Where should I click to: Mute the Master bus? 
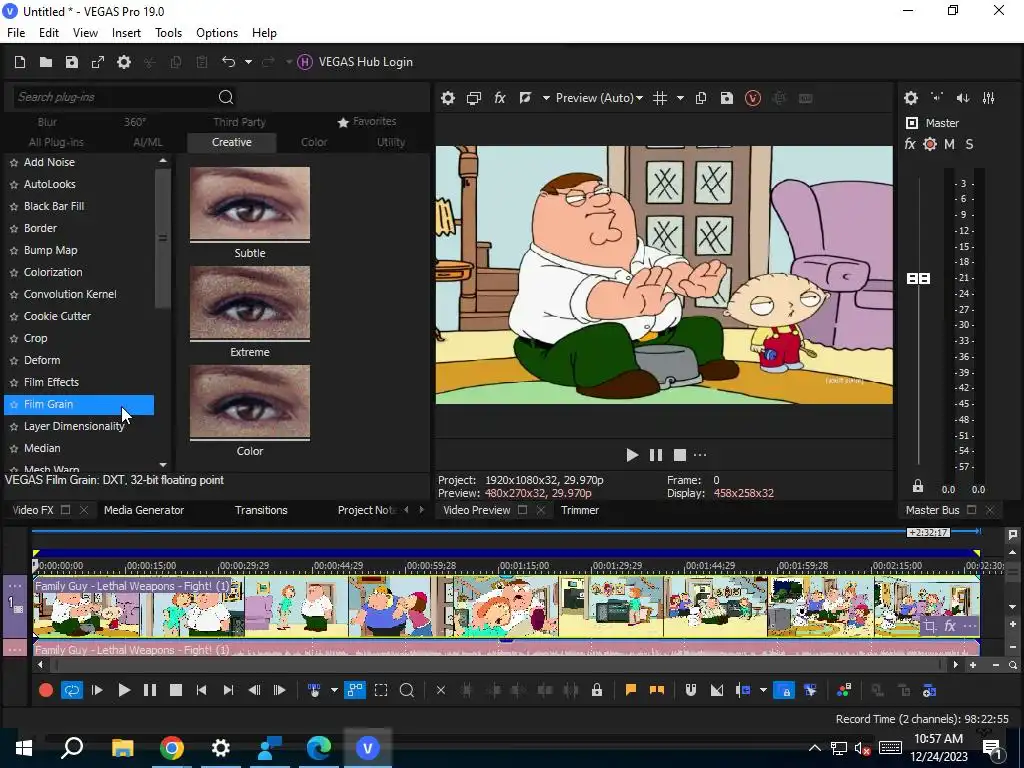(x=949, y=144)
